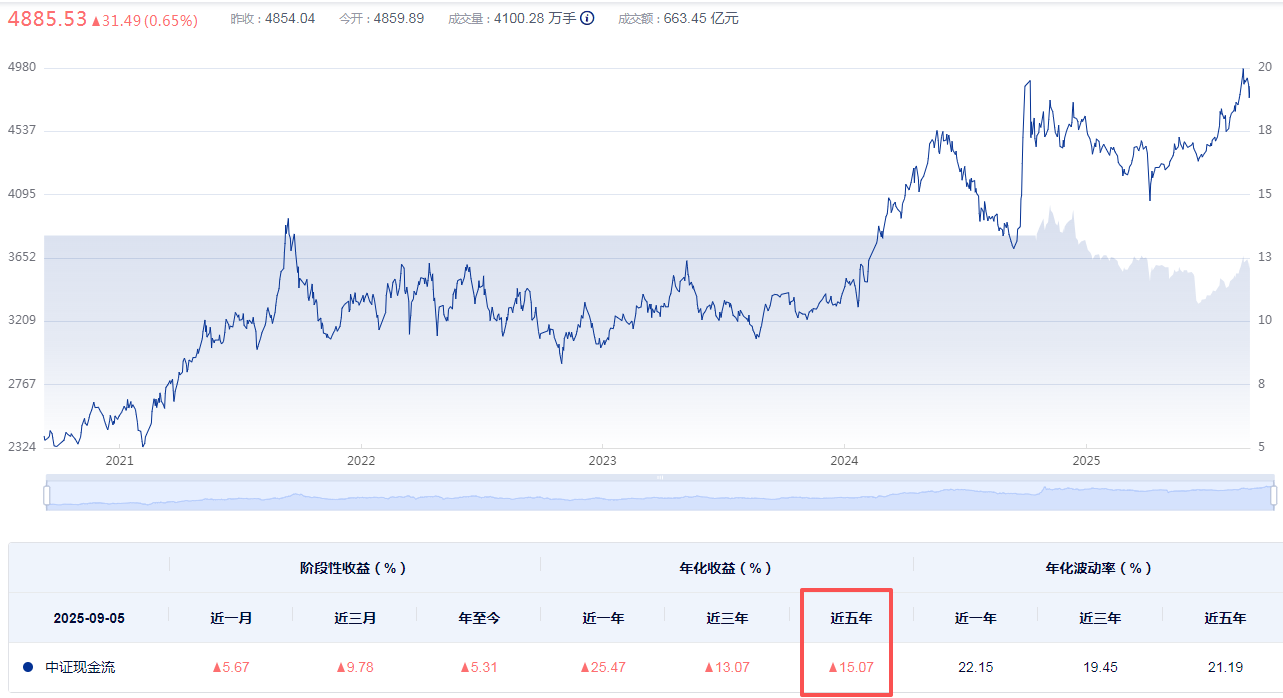
Task: Click the 2767 y-axis label
Action: (22, 383)
